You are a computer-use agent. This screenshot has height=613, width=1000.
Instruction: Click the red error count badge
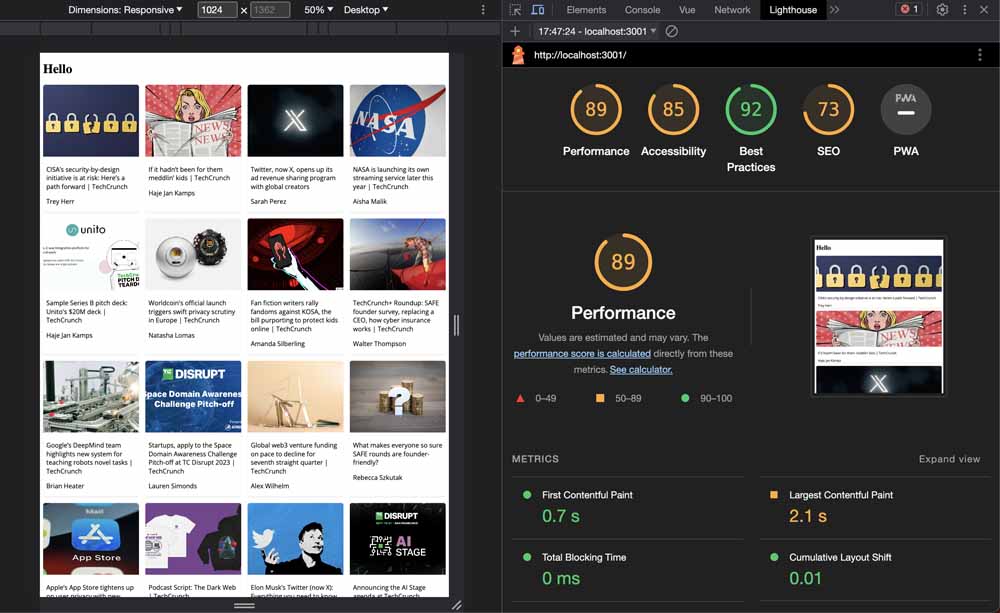pyautogui.click(x=909, y=10)
